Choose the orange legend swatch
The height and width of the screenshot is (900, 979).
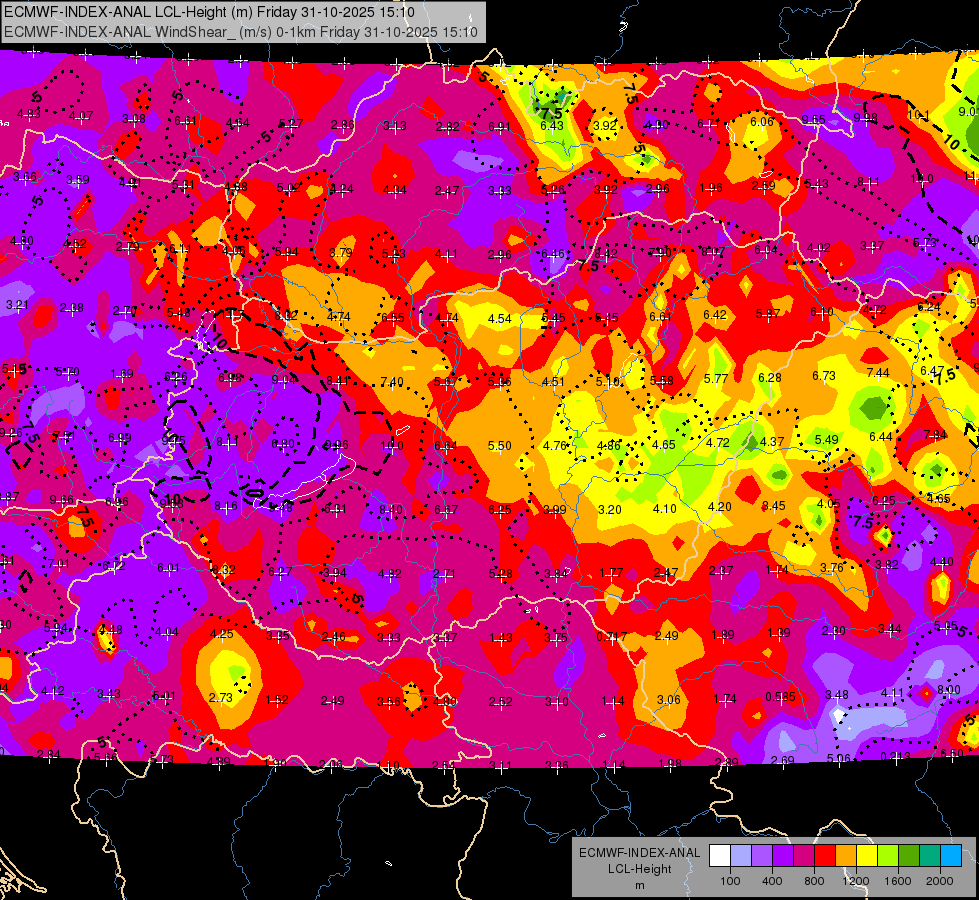(846, 856)
